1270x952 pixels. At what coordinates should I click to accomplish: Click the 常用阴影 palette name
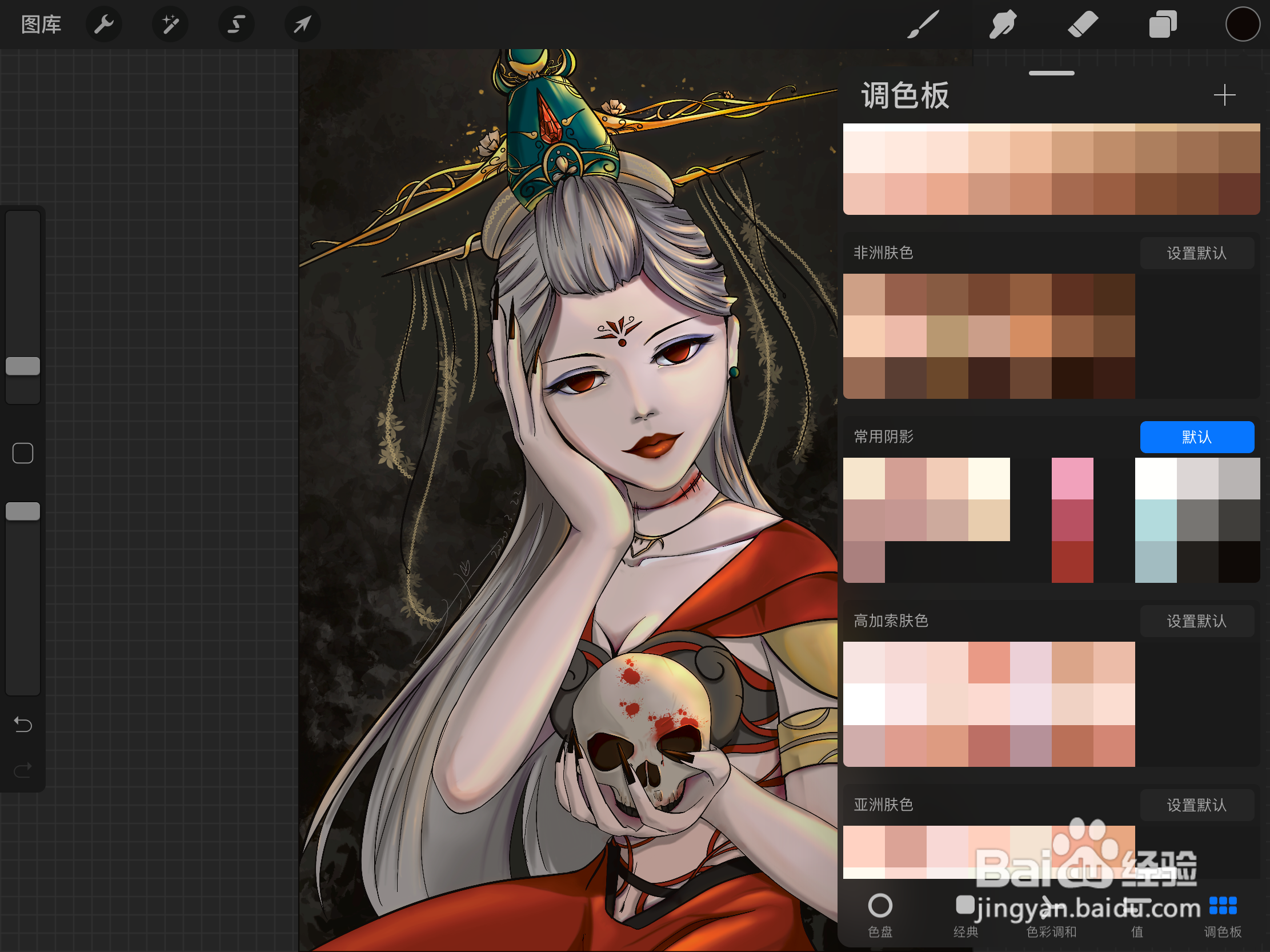tap(883, 437)
